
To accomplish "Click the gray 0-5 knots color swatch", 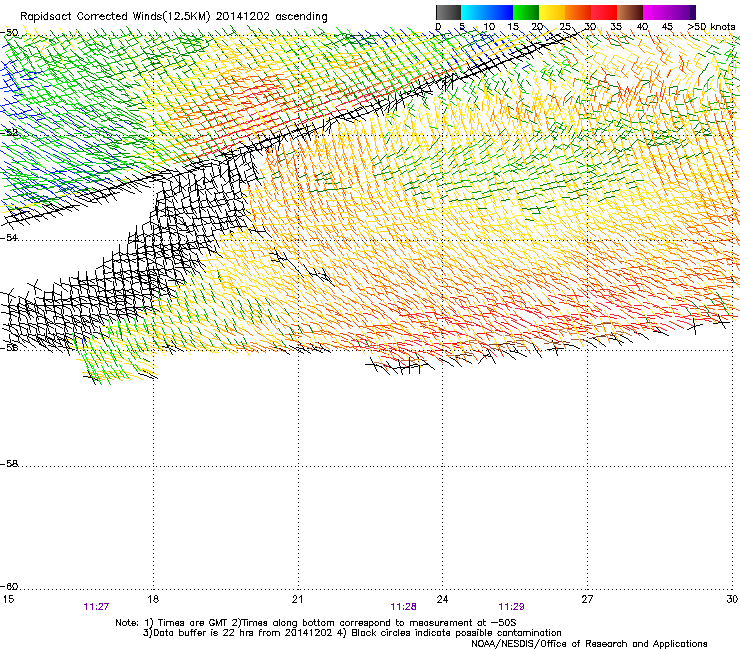I will [x=448, y=12].
